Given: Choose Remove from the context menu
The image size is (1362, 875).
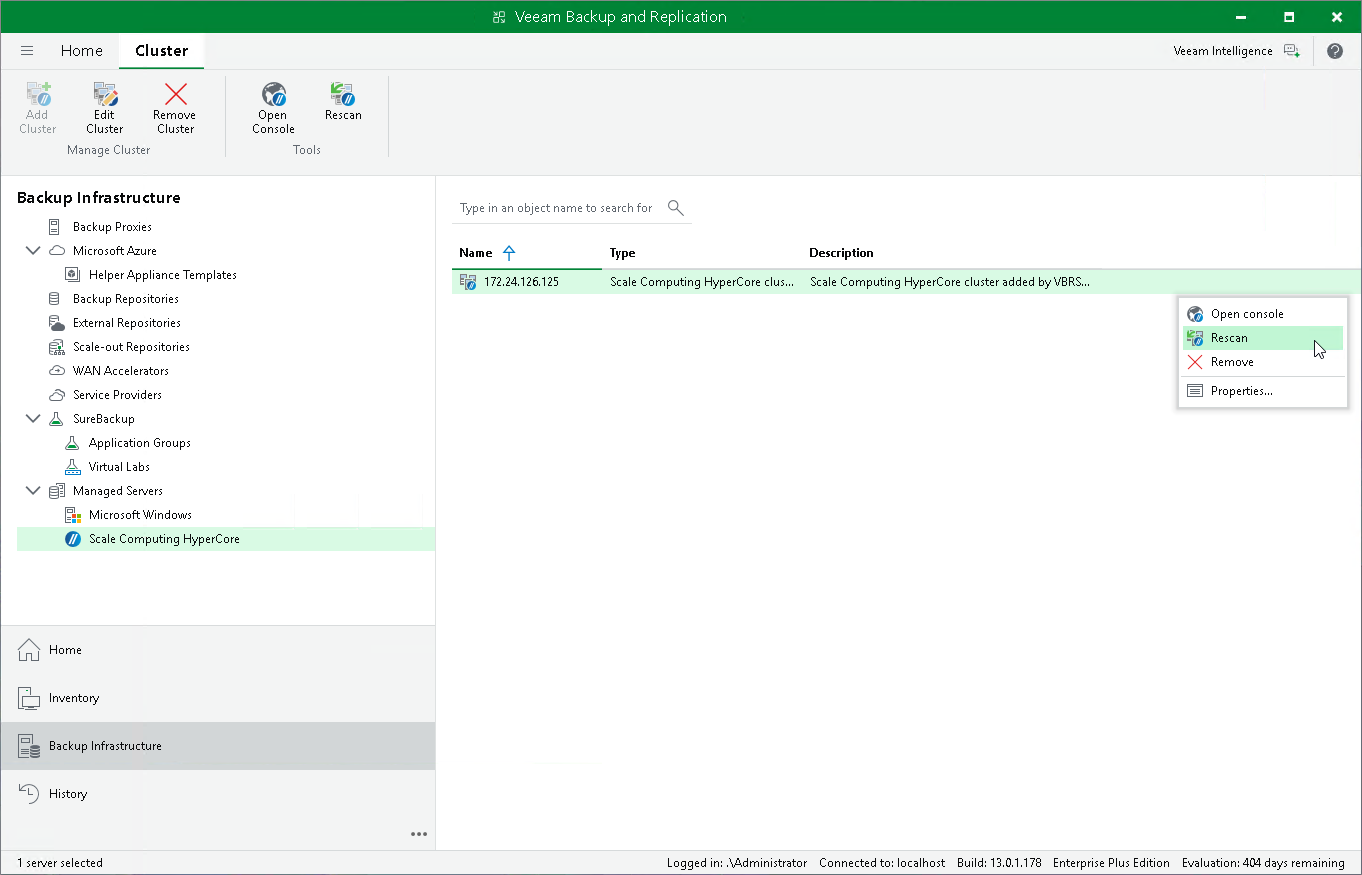Looking at the screenshot, I should coord(1263,362).
